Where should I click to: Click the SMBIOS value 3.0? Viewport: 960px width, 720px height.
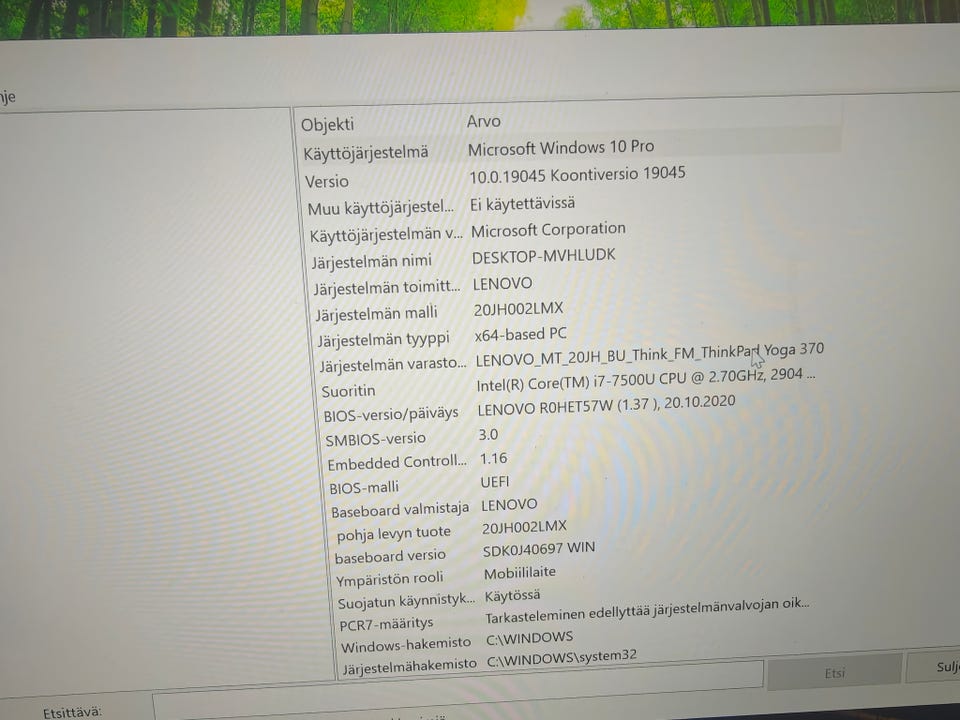[488, 435]
